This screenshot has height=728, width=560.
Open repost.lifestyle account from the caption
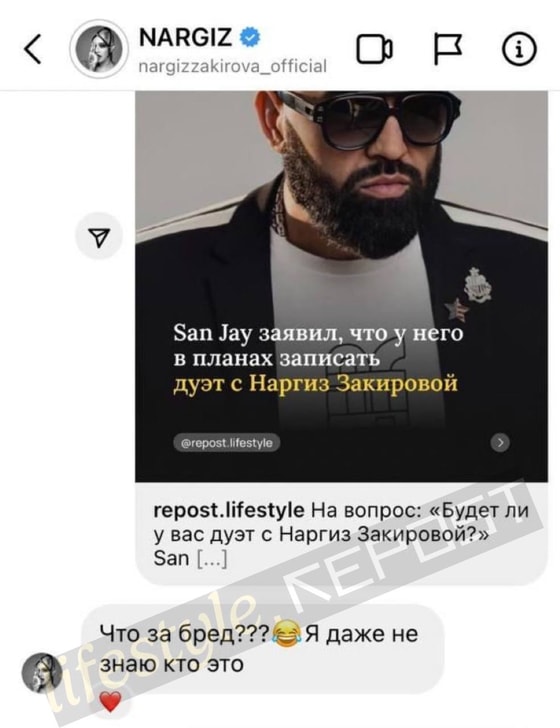228,510
